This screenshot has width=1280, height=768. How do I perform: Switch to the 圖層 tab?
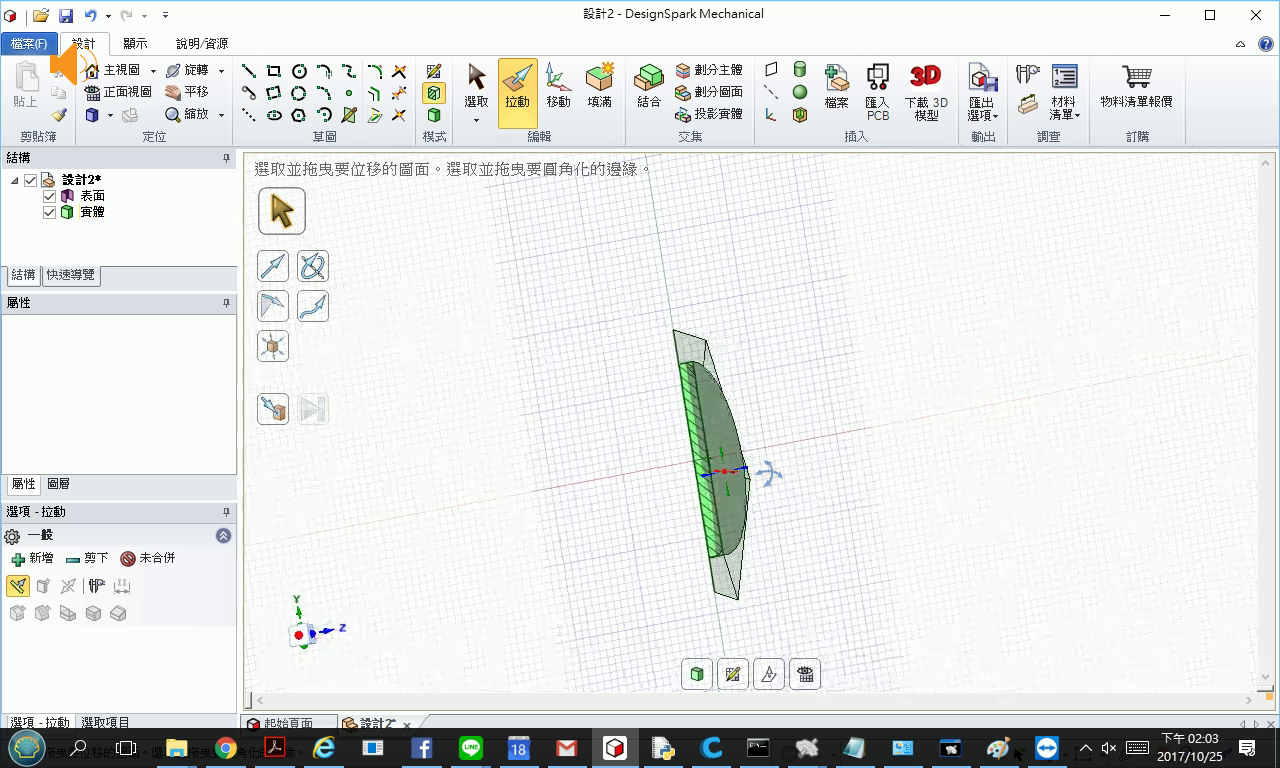point(59,484)
